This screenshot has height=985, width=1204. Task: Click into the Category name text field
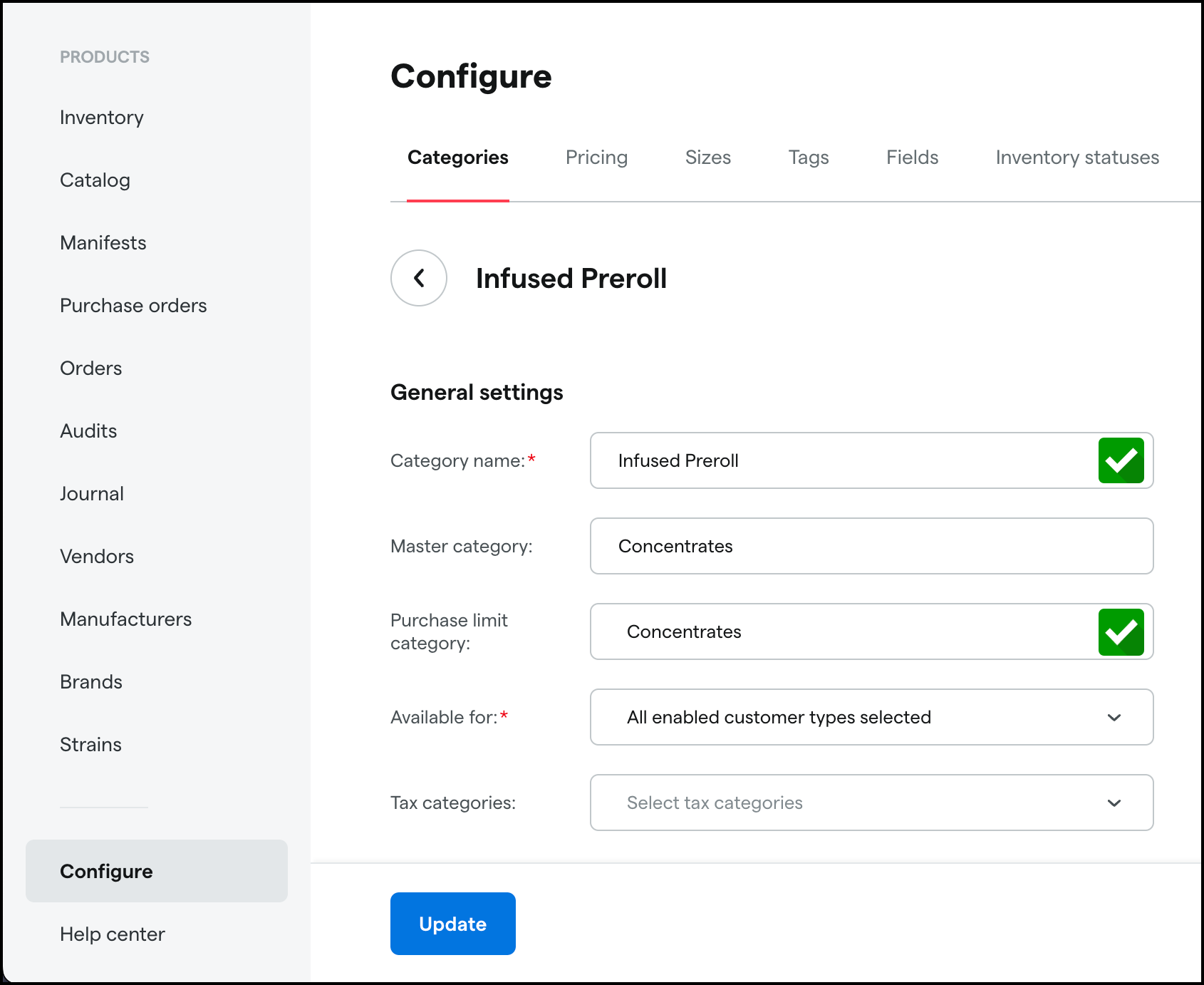coord(841,460)
